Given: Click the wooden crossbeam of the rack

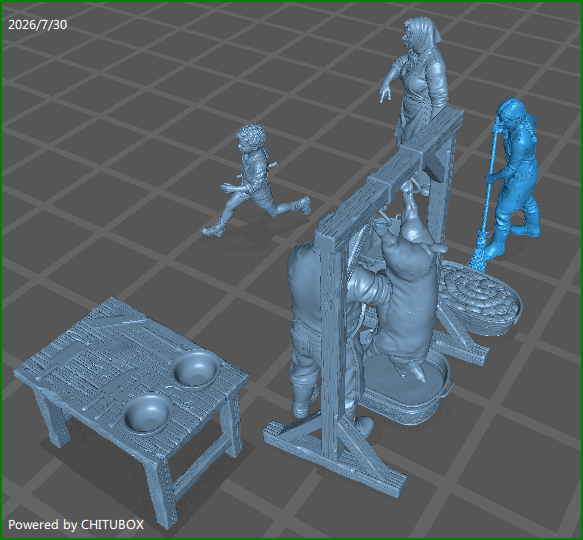Looking at the screenshot, I should click(389, 175).
